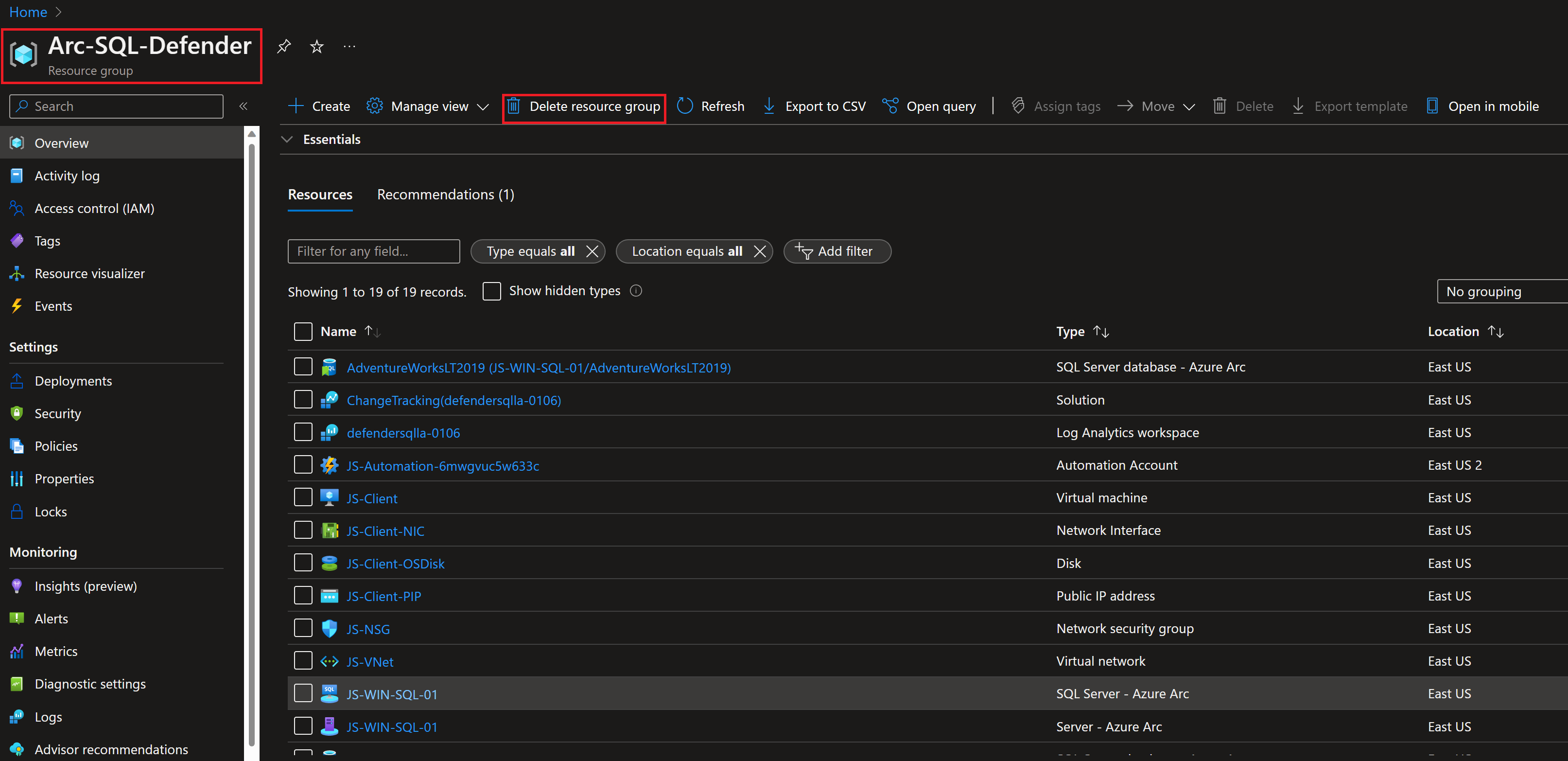Click the Create plus button
The height and width of the screenshot is (761, 1568).
pos(319,106)
